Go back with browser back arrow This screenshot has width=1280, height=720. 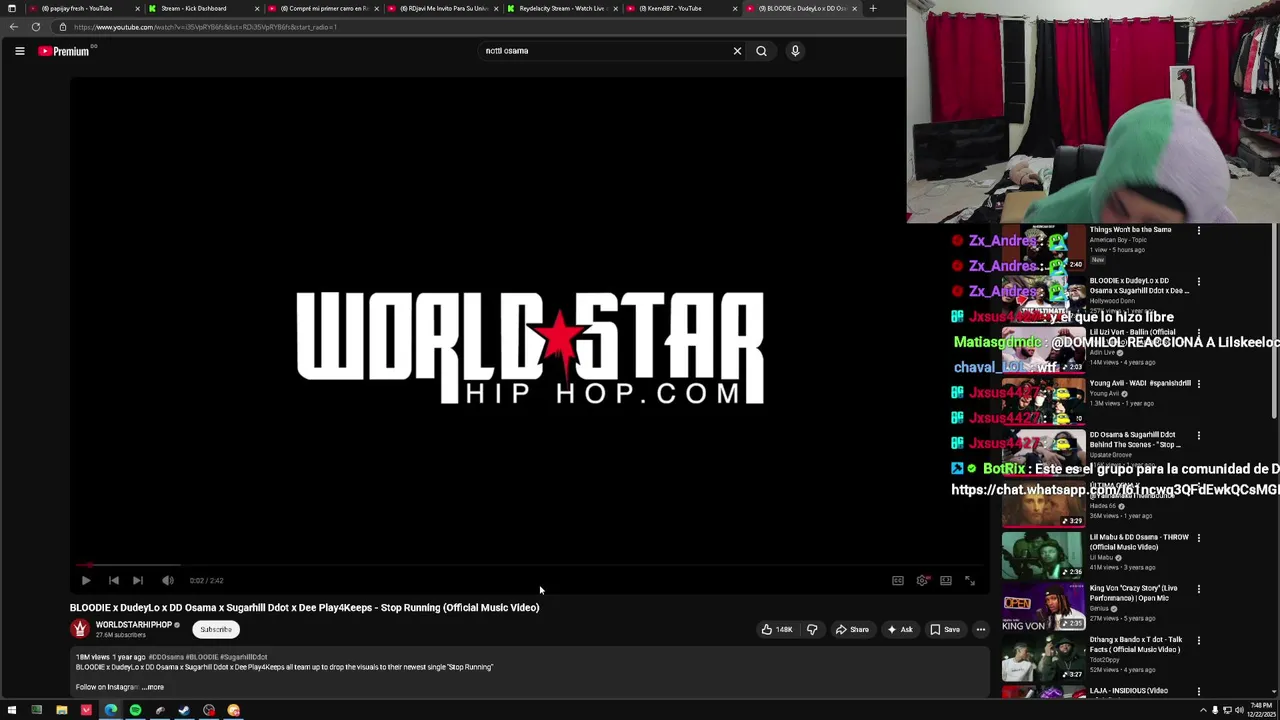coord(13,27)
